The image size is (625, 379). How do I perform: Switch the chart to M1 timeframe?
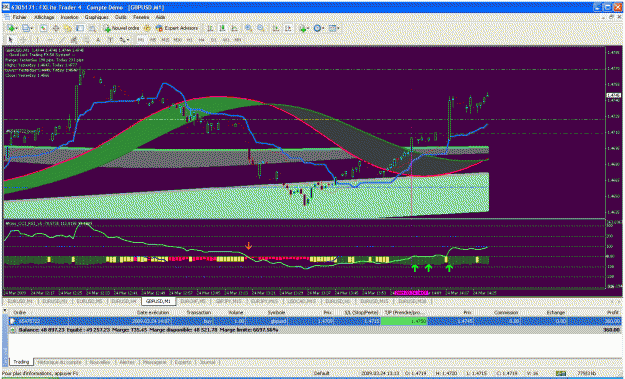141,39
